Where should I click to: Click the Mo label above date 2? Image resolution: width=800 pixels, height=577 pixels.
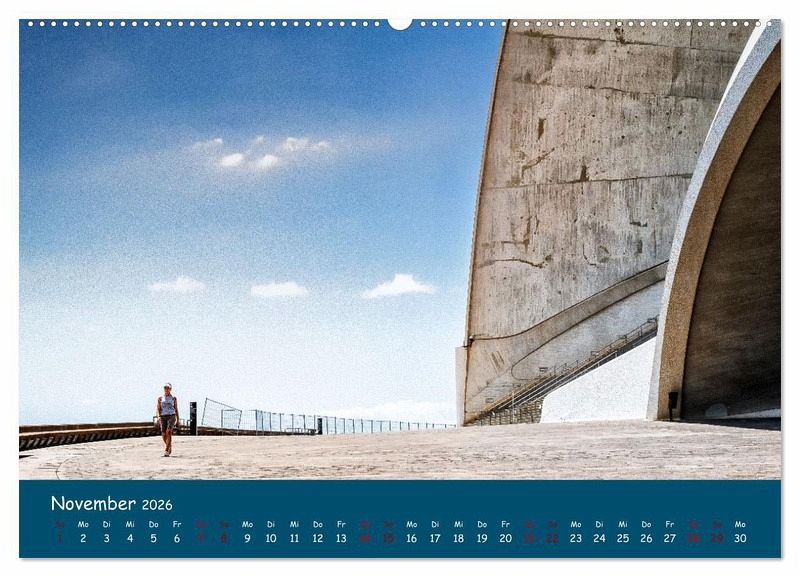(x=83, y=524)
